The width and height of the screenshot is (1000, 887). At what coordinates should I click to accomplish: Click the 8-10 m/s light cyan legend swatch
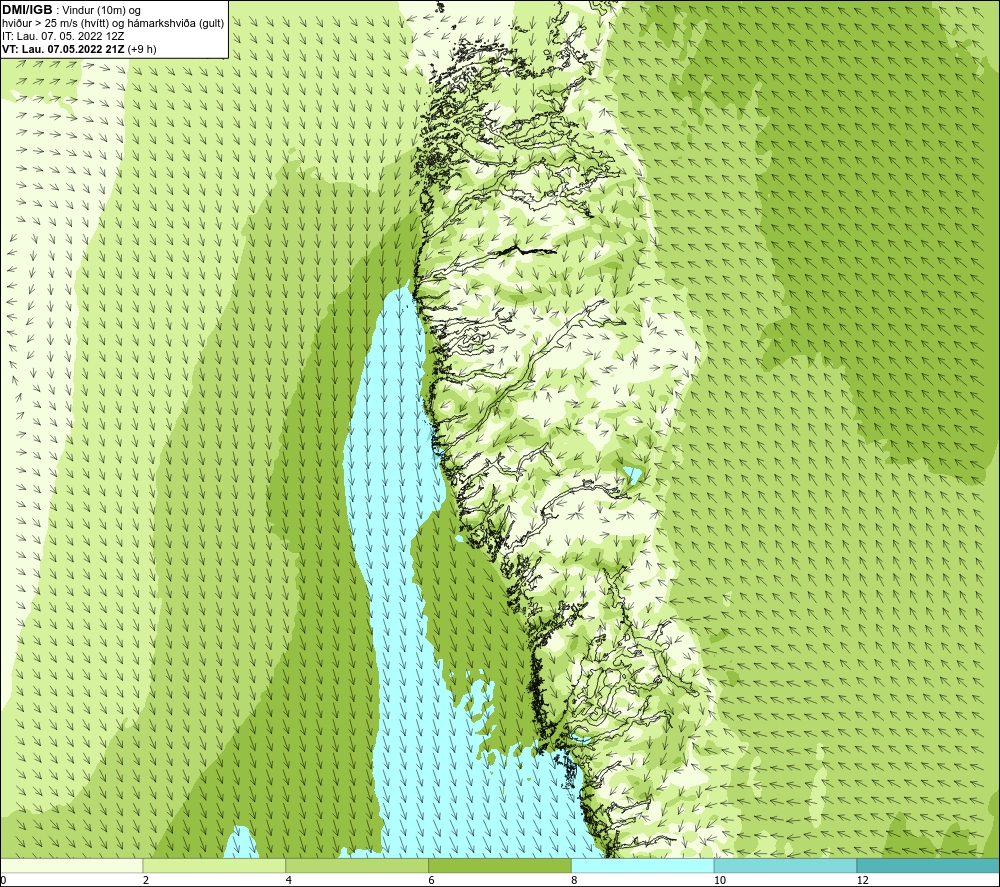pos(643,866)
